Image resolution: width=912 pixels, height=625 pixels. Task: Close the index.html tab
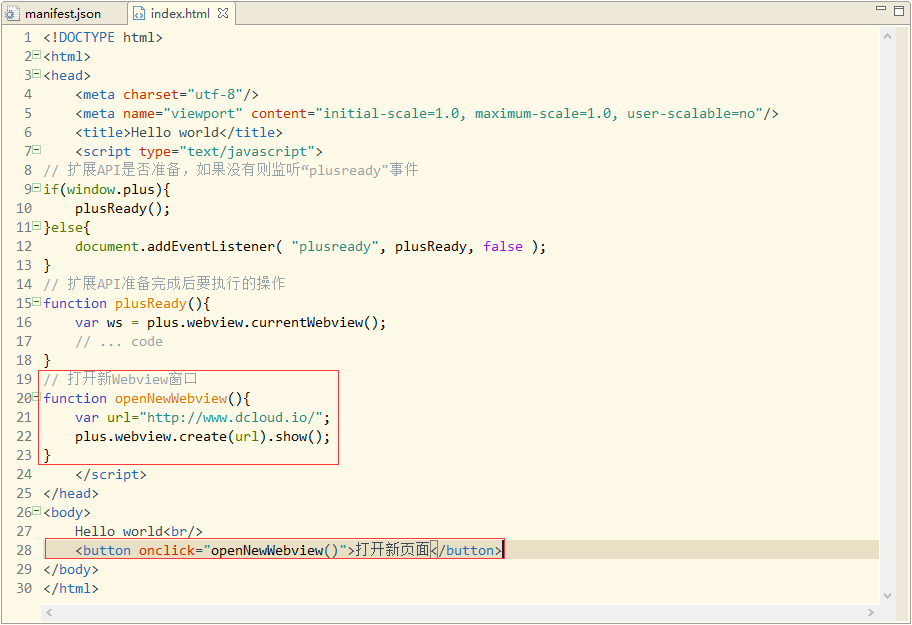[223, 14]
